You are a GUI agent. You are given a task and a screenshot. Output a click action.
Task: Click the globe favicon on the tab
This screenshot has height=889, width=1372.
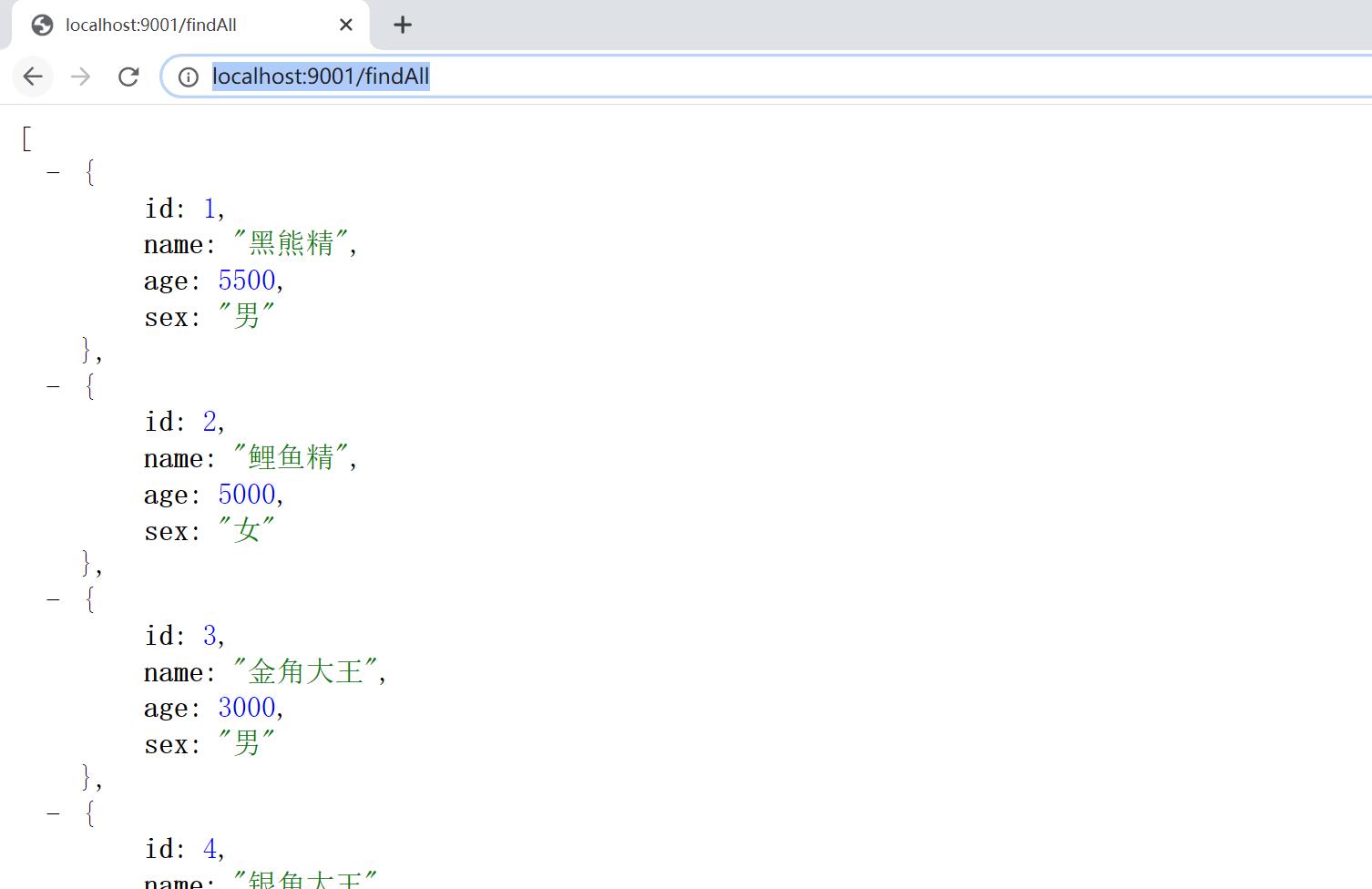42,25
